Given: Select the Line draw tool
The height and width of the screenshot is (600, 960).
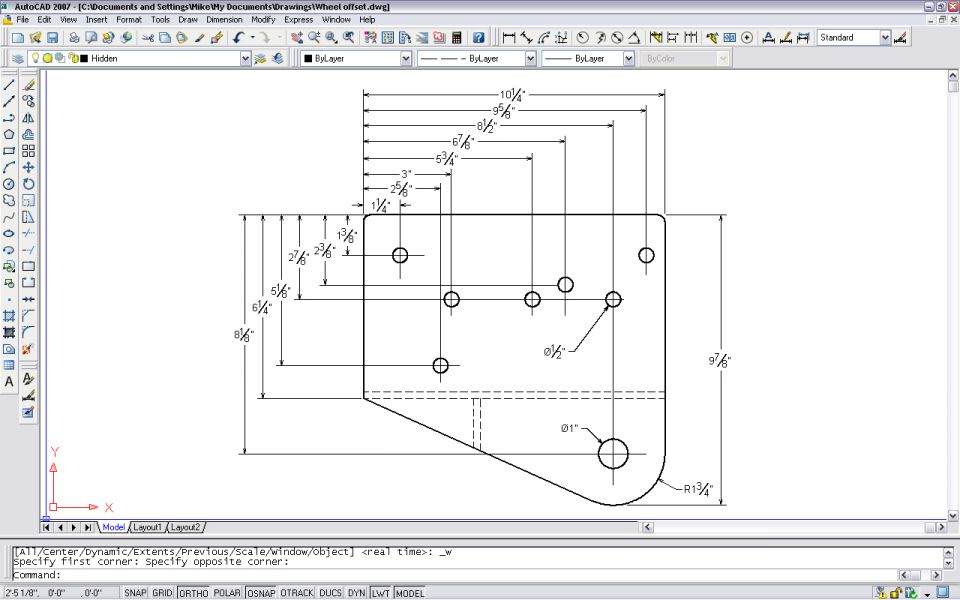Looking at the screenshot, I should pos(9,85).
